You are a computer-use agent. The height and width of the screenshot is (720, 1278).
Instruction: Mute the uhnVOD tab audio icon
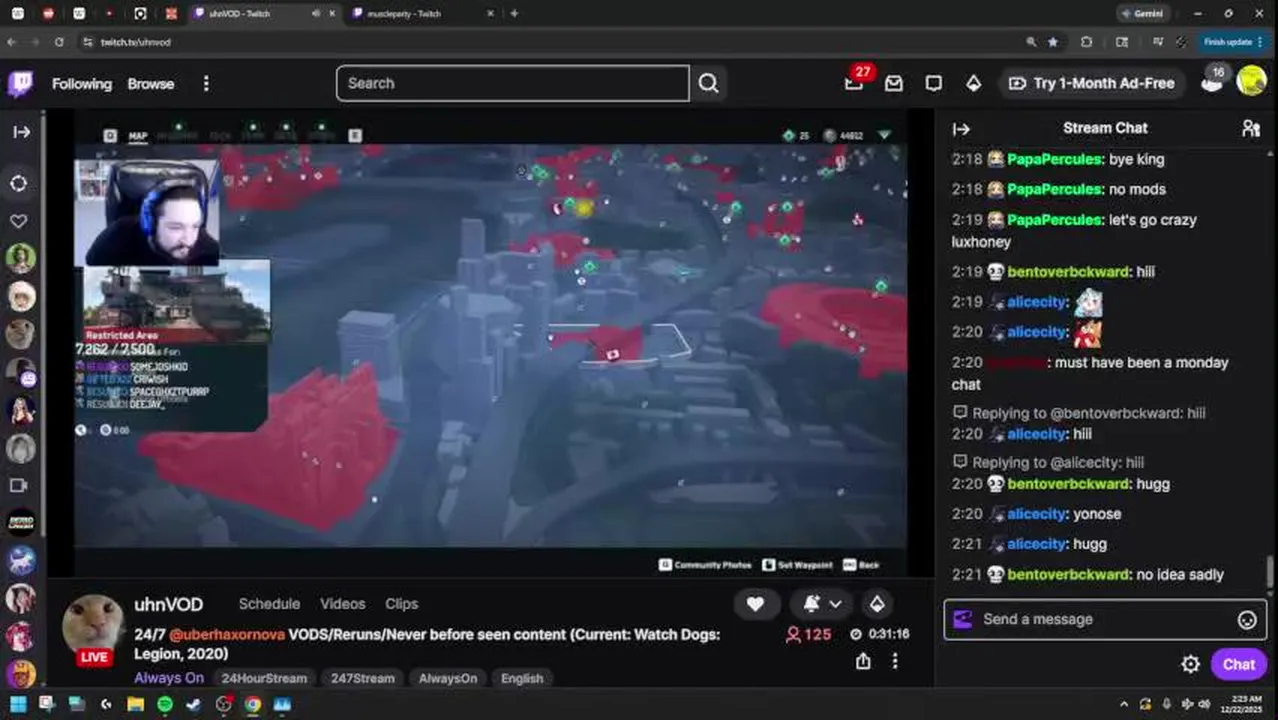pyautogui.click(x=316, y=14)
